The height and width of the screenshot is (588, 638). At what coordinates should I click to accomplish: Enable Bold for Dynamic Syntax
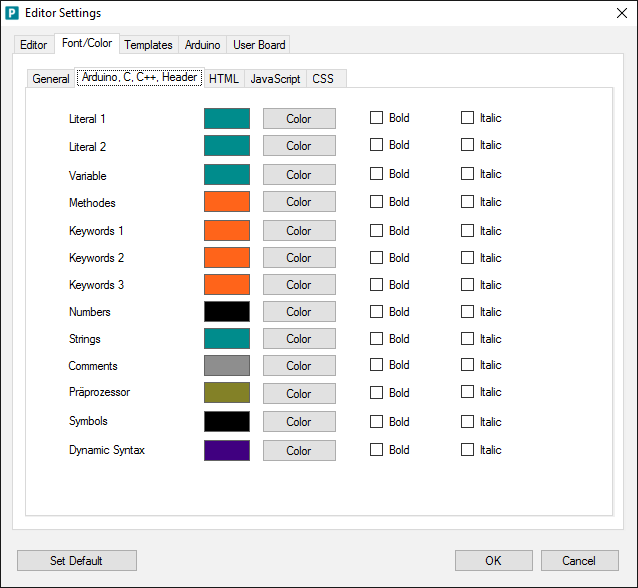coord(377,450)
